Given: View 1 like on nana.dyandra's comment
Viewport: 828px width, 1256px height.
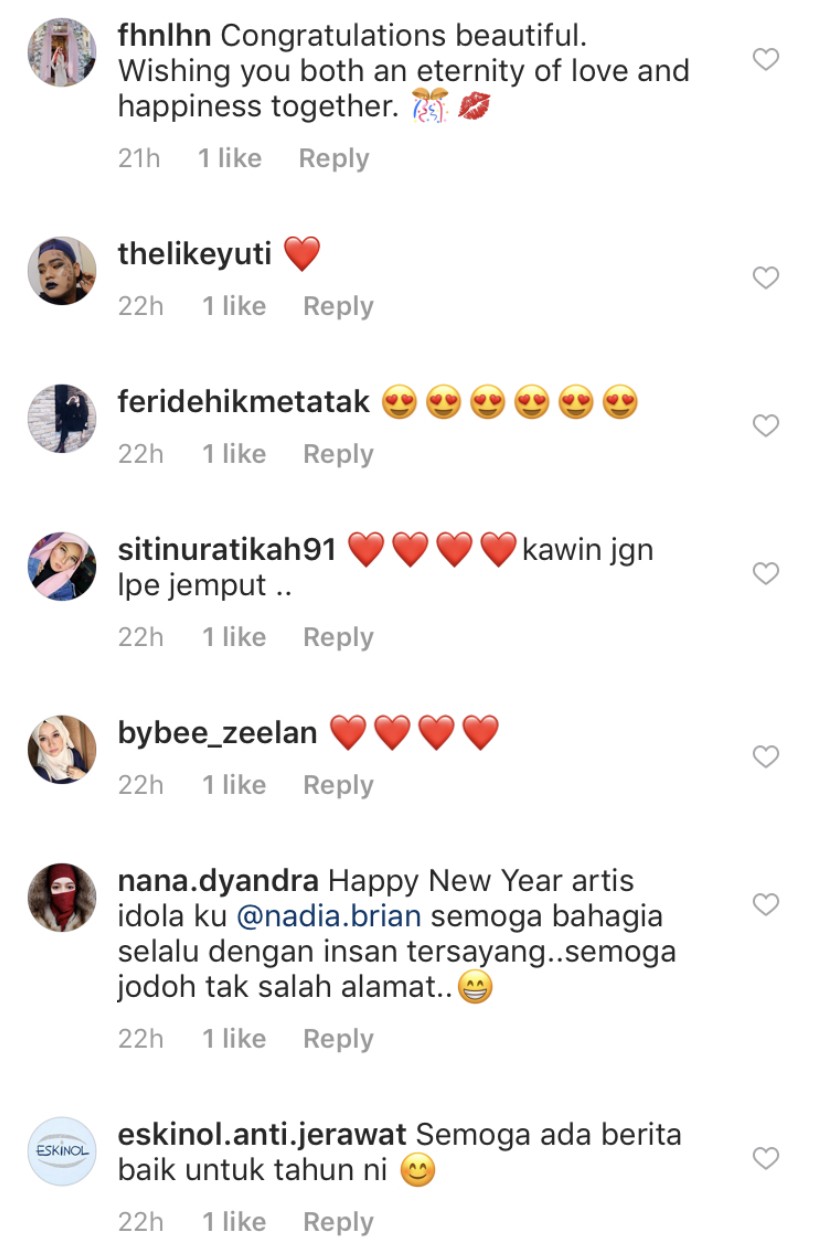Looking at the screenshot, I should [x=234, y=1040].
